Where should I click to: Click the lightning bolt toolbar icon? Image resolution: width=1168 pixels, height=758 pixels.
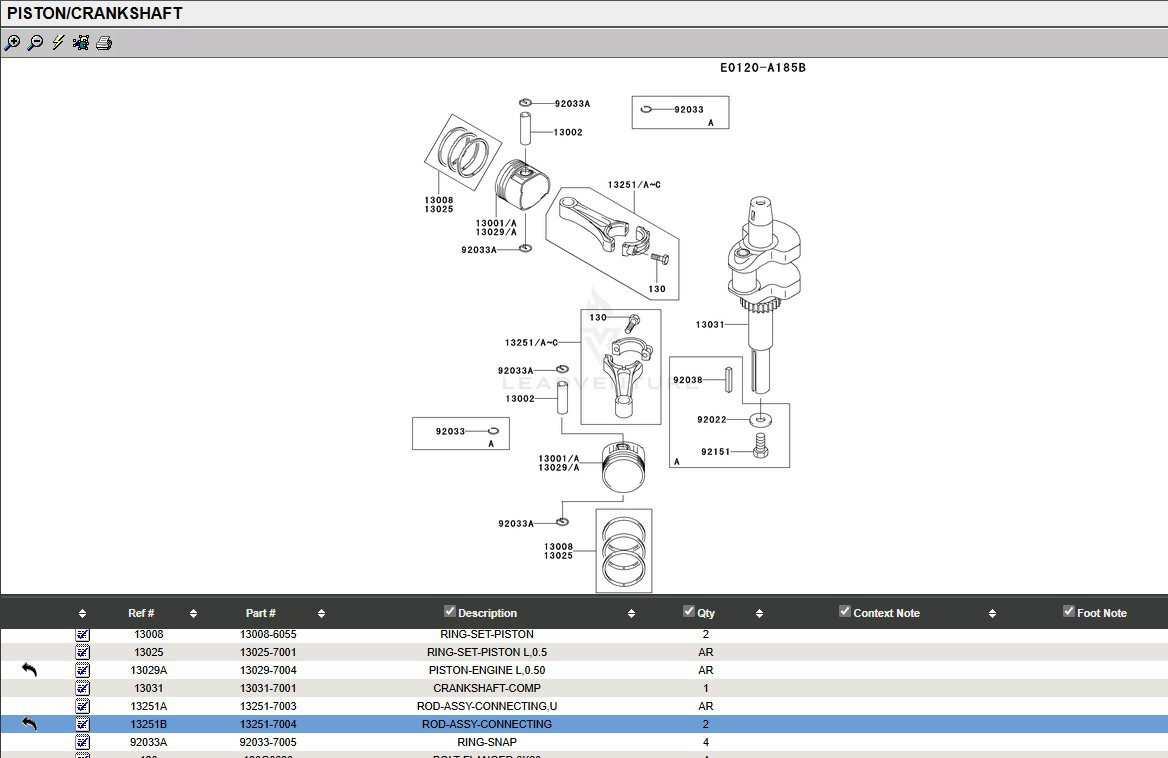(58, 43)
